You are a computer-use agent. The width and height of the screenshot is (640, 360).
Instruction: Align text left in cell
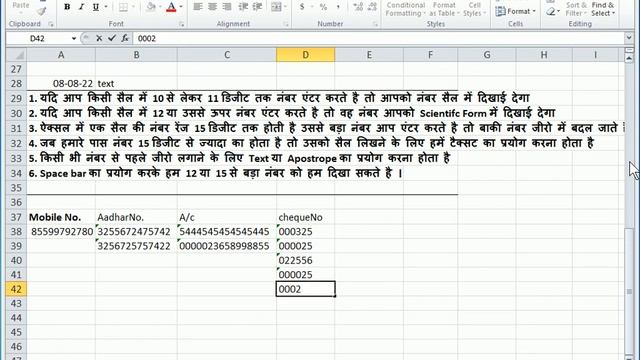point(198,7)
